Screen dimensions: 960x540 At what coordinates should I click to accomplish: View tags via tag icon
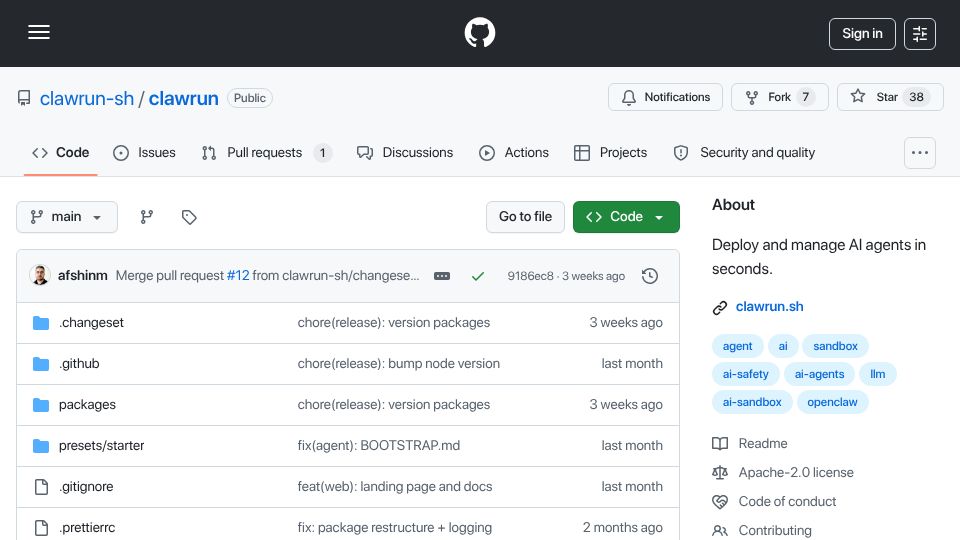189,217
